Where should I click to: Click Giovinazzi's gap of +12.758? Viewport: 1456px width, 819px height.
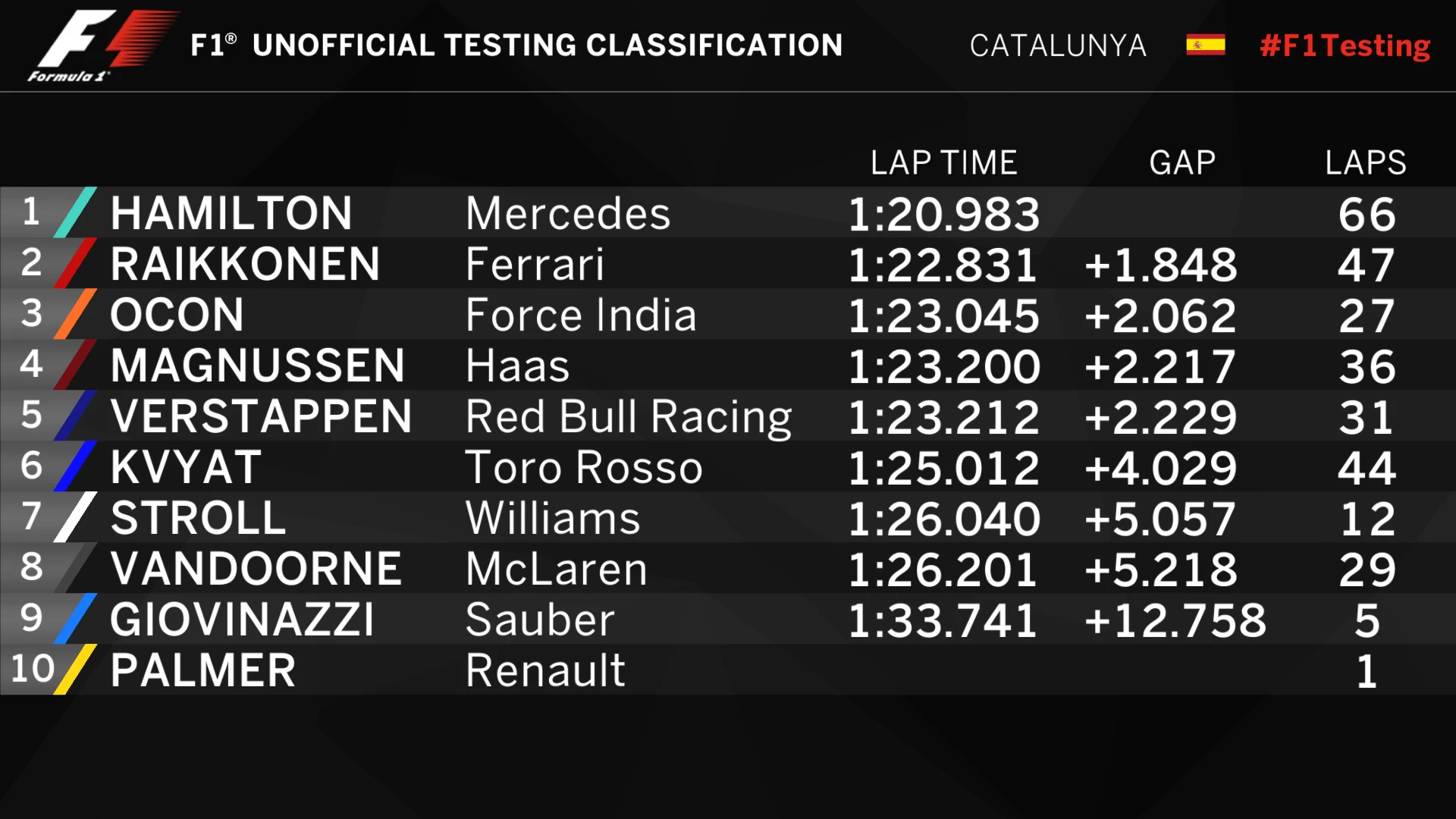1175,620
